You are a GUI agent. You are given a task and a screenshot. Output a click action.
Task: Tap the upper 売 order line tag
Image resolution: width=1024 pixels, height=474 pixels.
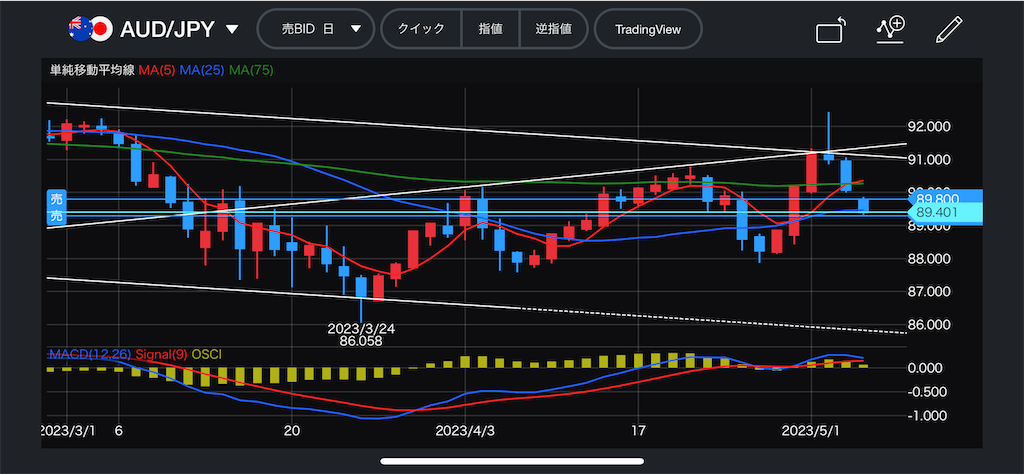(57, 199)
